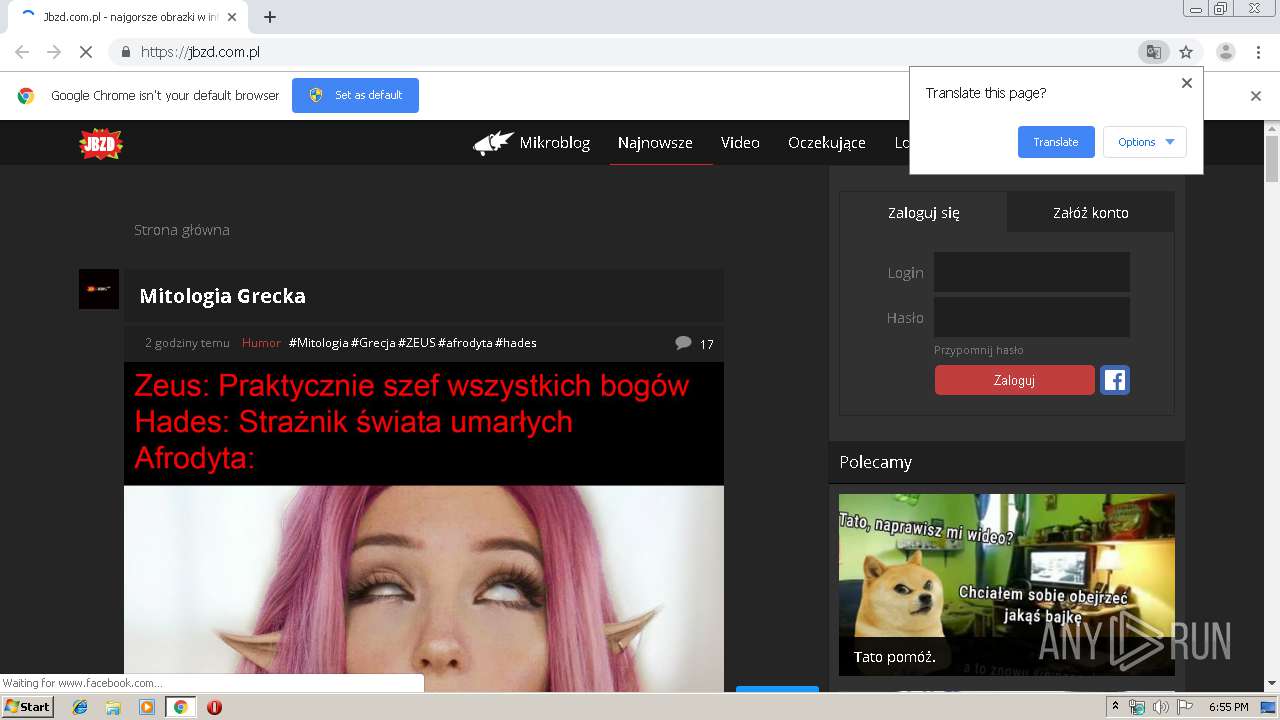
Task: Open the Windows Start menu
Action: [28, 707]
